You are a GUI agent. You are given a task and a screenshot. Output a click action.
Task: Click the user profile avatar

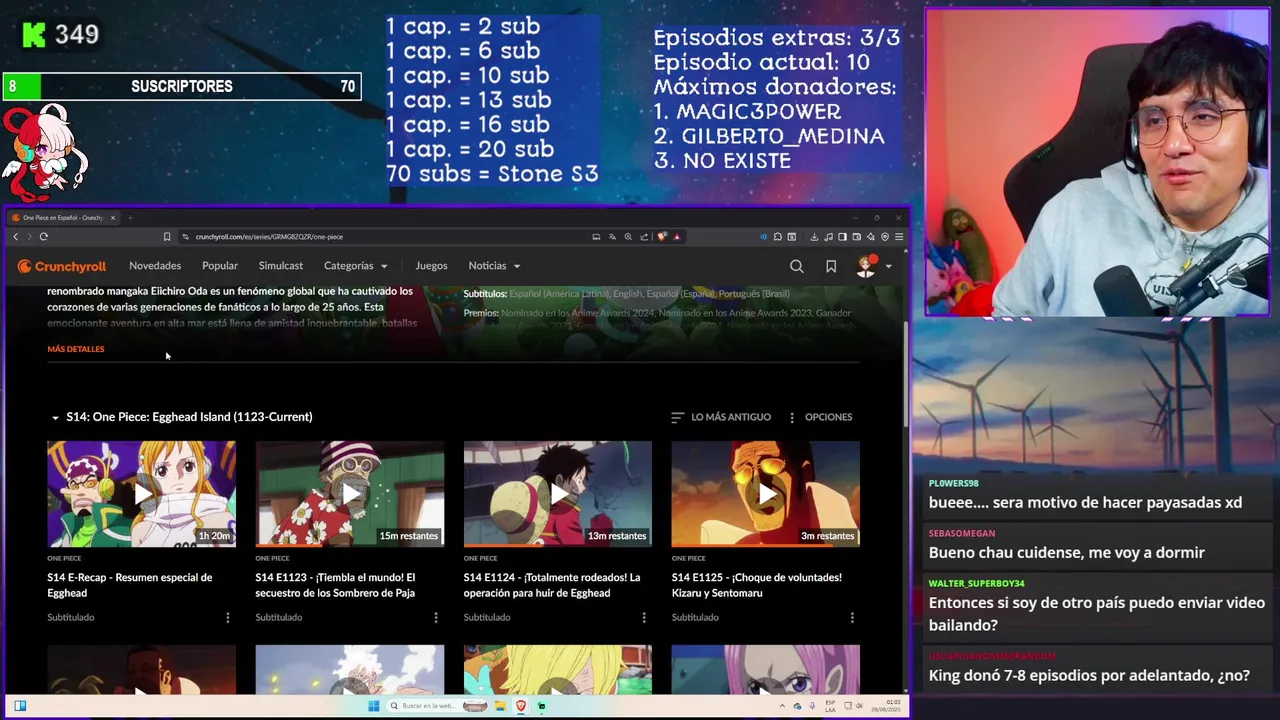click(x=866, y=266)
